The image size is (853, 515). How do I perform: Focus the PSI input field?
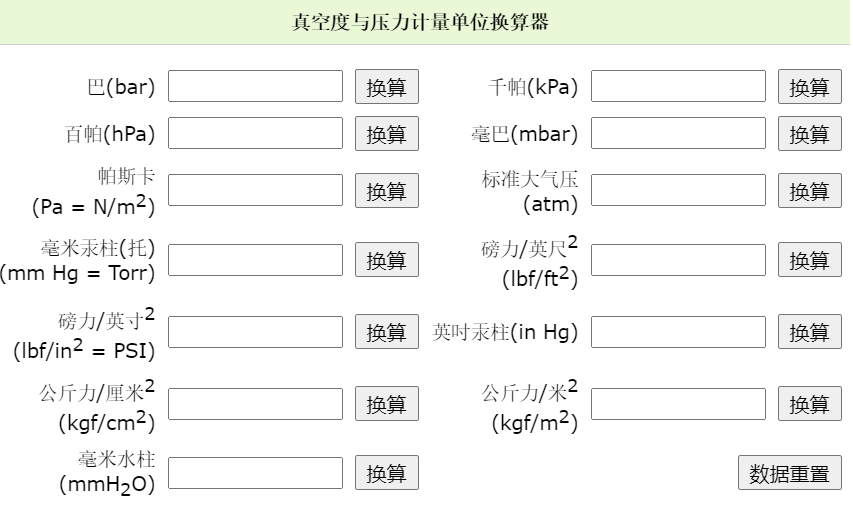click(255, 332)
